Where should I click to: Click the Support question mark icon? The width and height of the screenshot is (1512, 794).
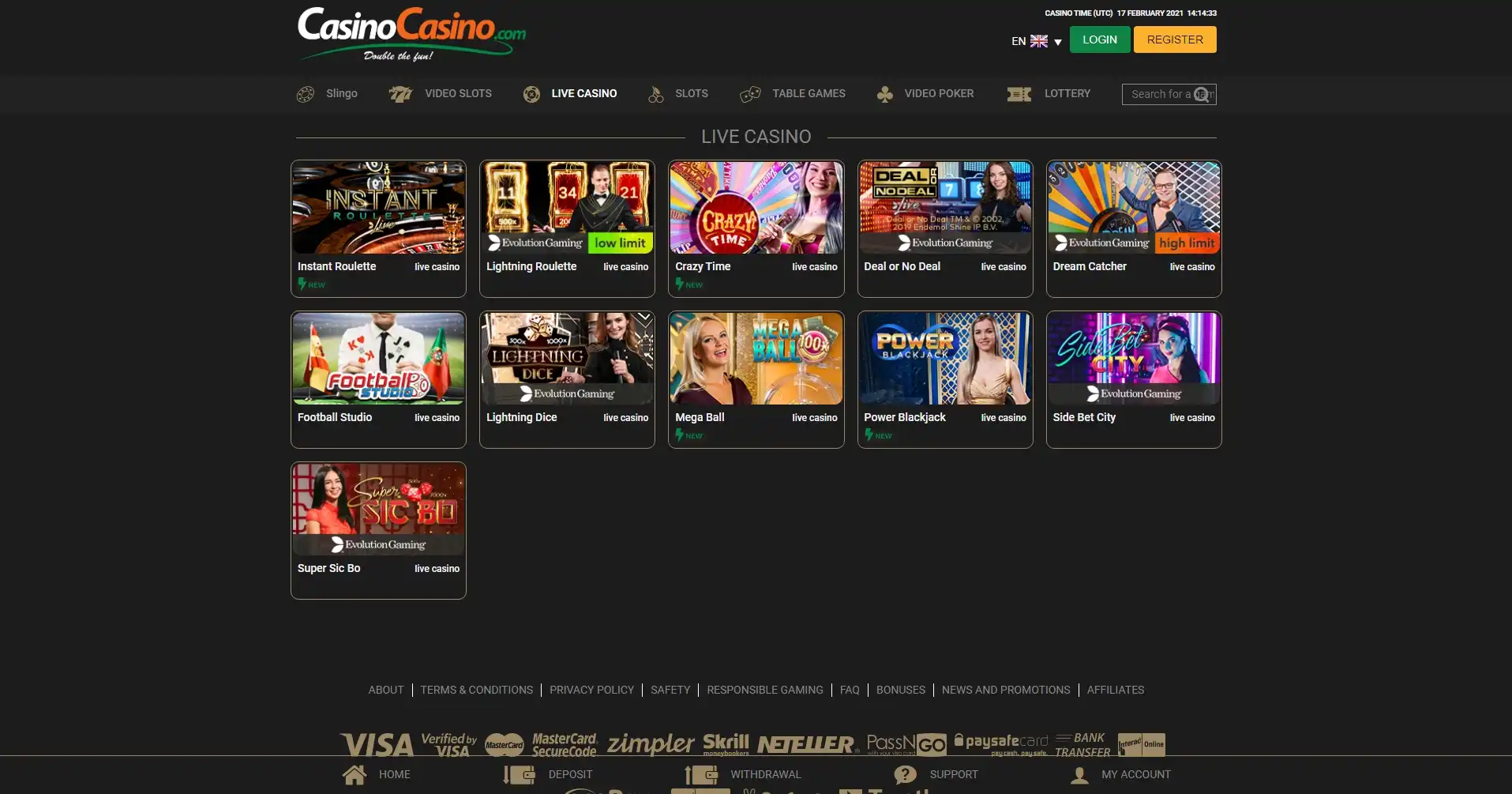[x=905, y=774]
